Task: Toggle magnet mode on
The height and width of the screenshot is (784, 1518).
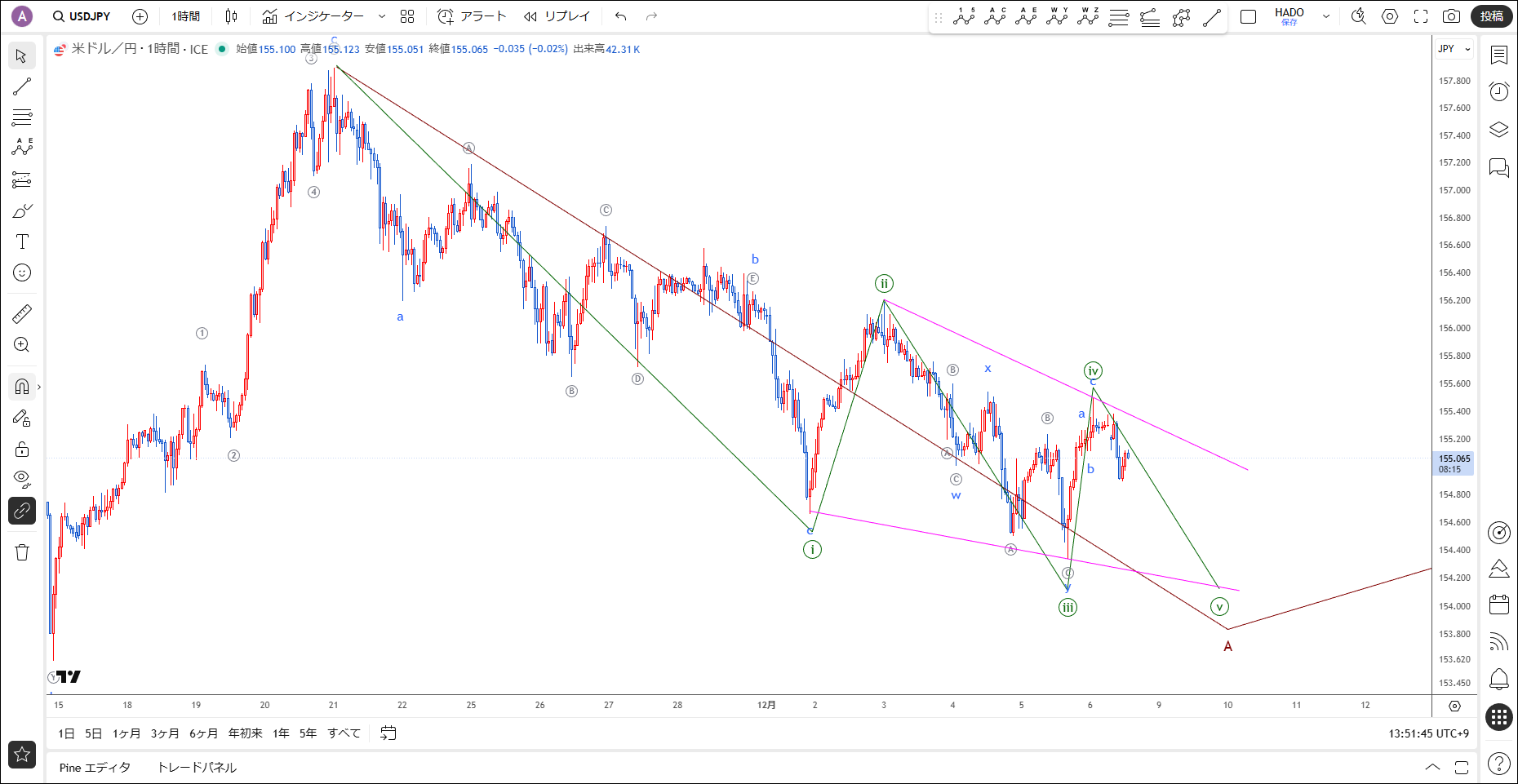Action: (22, 387)
